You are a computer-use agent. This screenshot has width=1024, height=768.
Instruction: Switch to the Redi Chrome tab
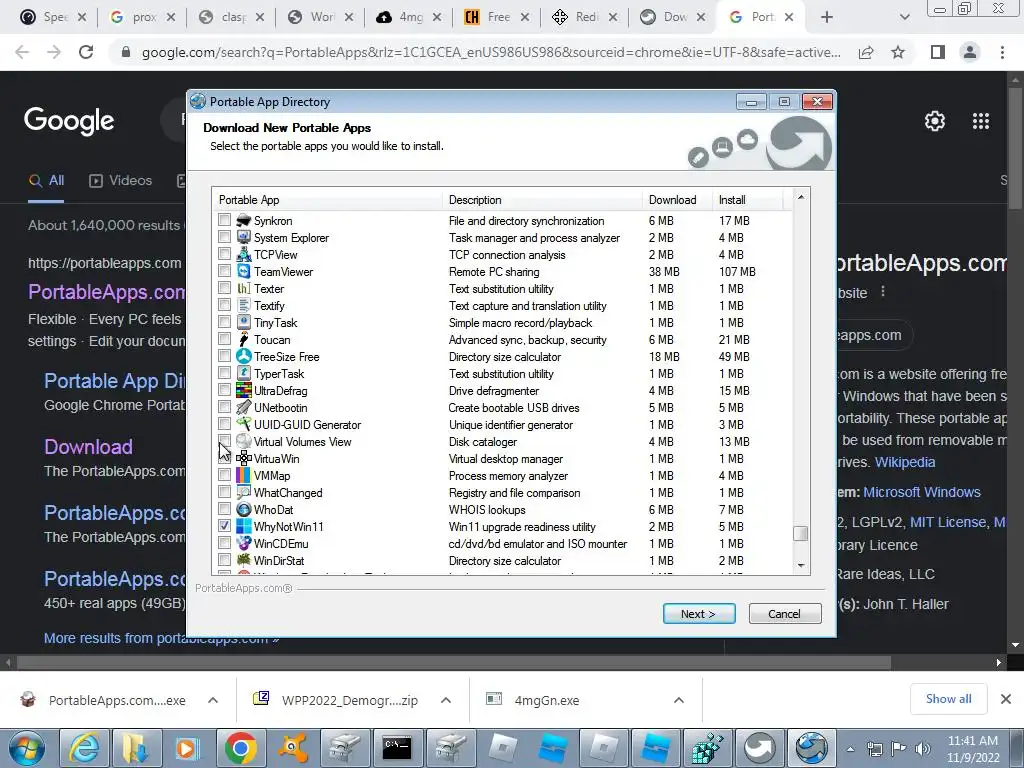(586, 17)
